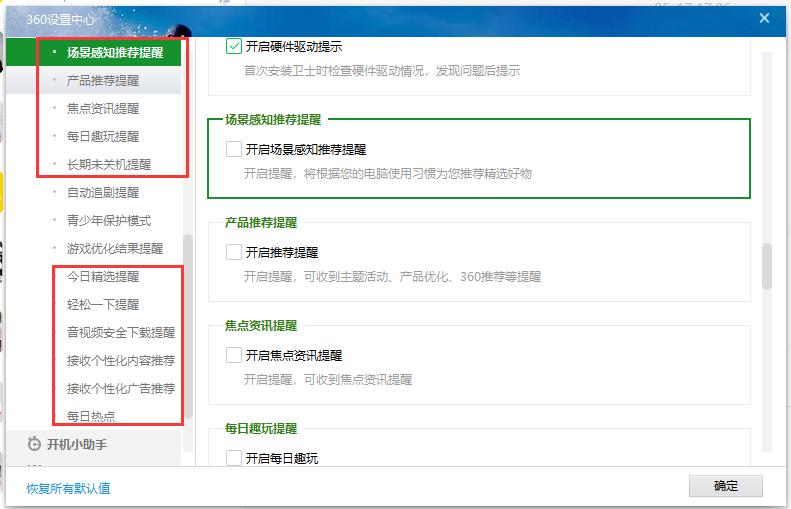Viewport: 791px width, 509px height.
Task: Click description 可收到焦点资讯提醒
Action: click(x=328, y=379)
